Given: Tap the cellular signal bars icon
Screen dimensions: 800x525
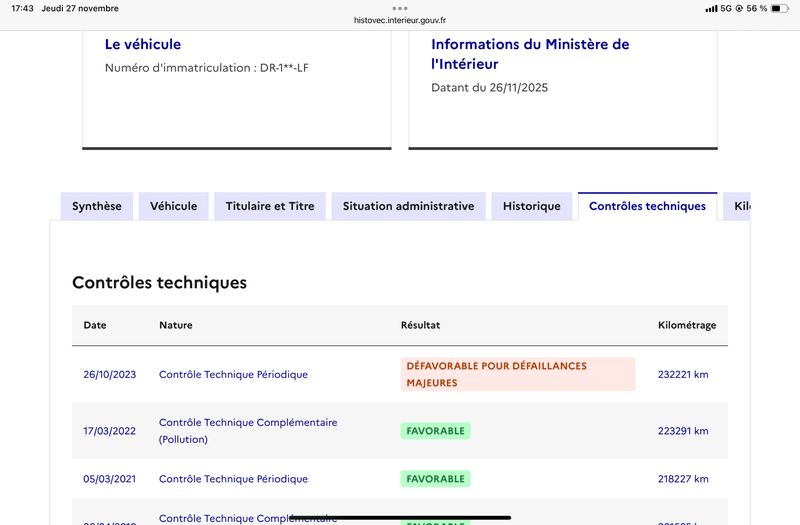Looking at the screenshot, I should click(711, 8).
